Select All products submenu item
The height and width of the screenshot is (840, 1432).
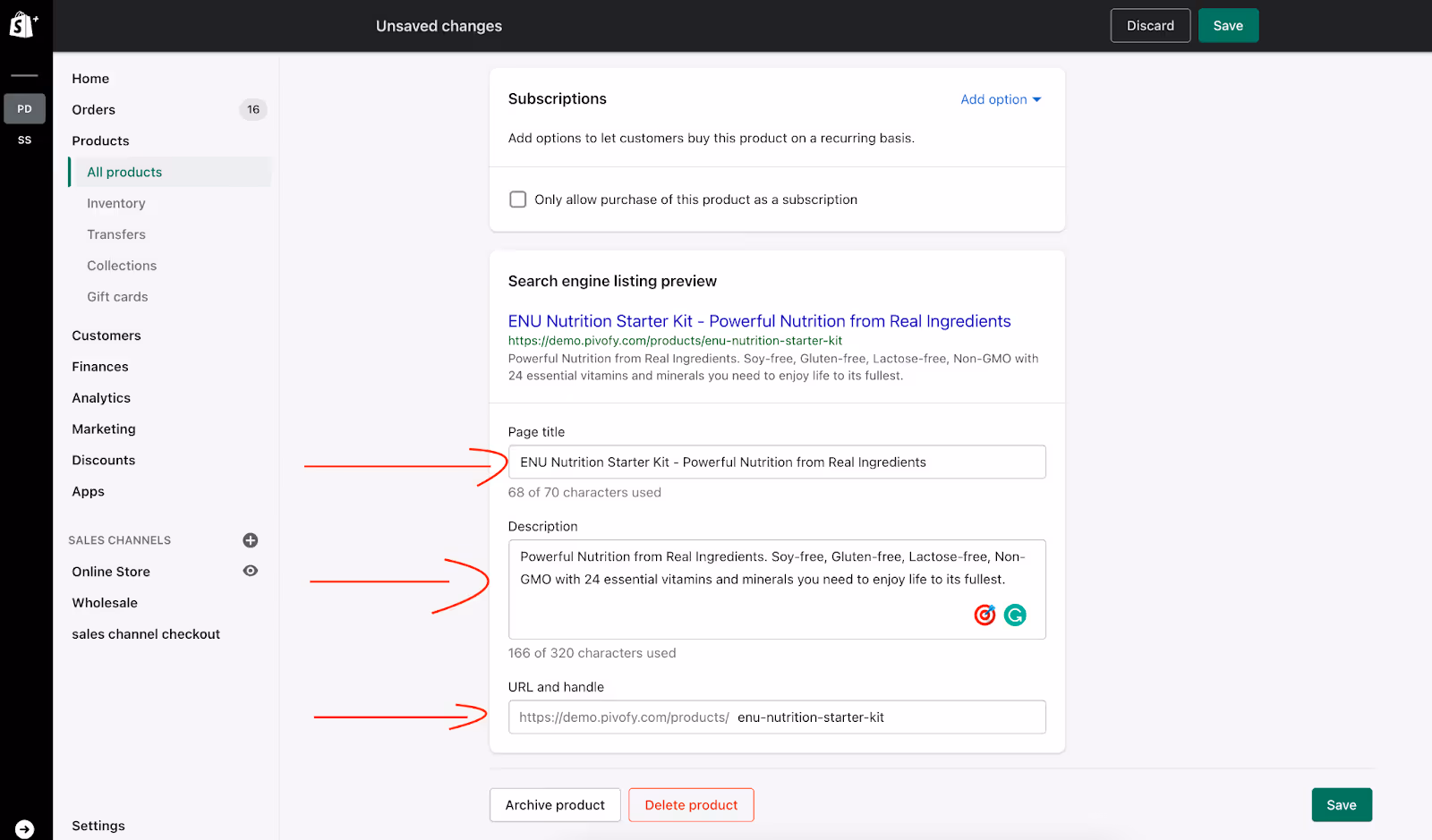170,172
